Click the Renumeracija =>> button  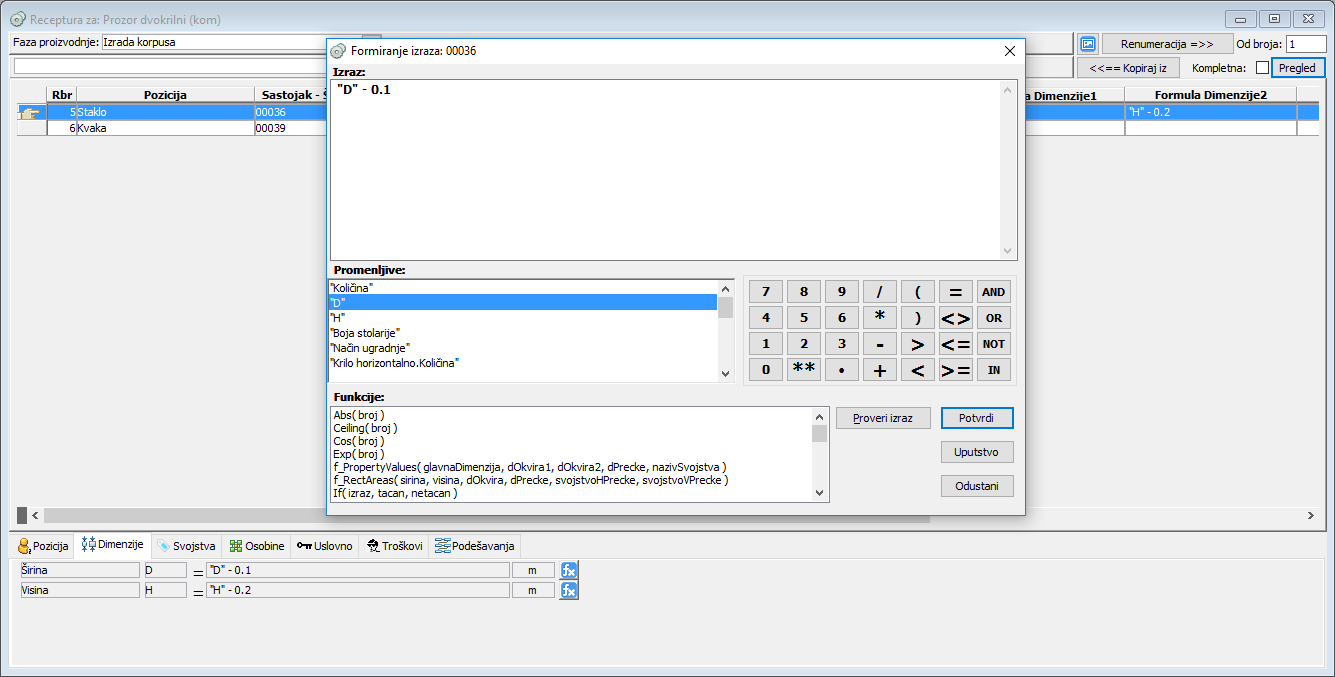[x=1167, y=44]
